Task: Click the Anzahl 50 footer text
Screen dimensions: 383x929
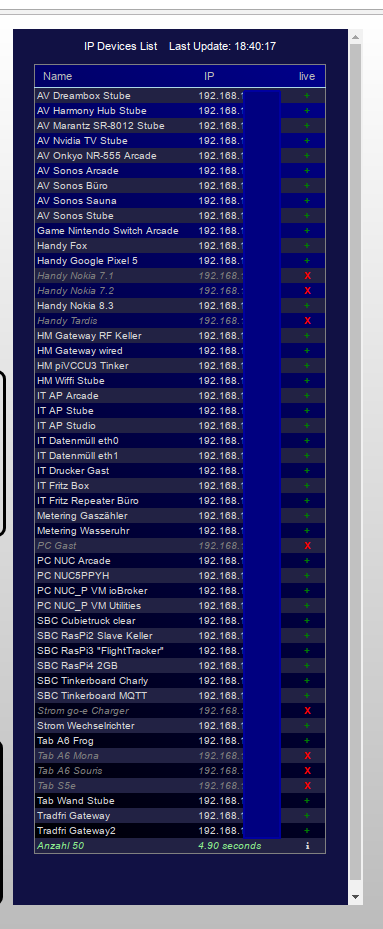Action: (60, 846)
